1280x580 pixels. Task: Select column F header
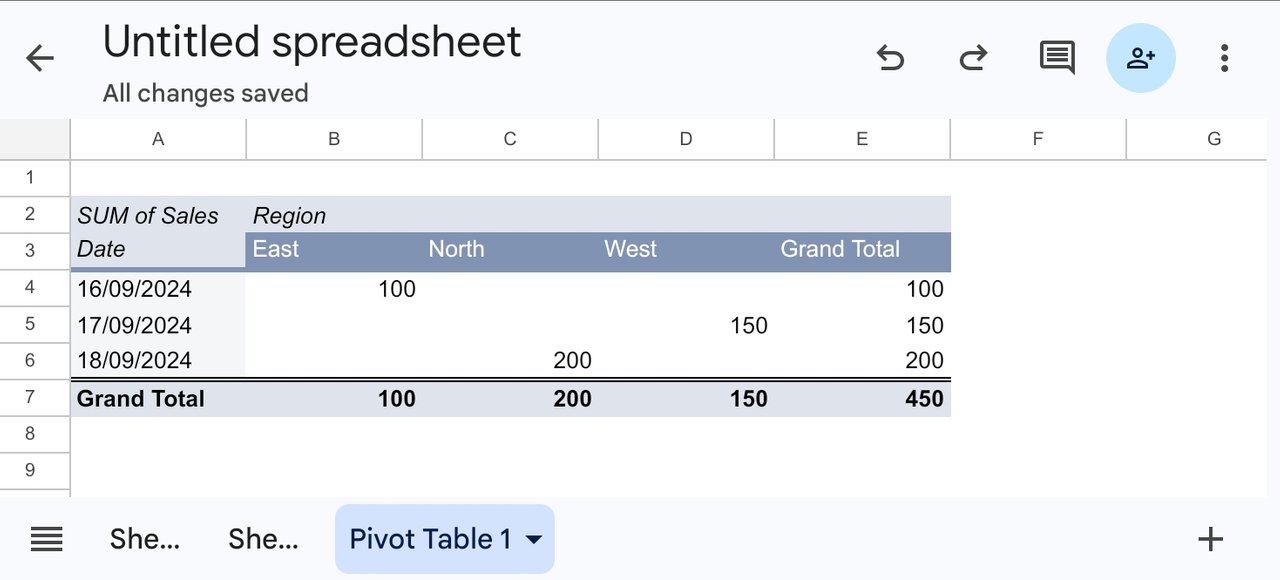click(1038, 139)
